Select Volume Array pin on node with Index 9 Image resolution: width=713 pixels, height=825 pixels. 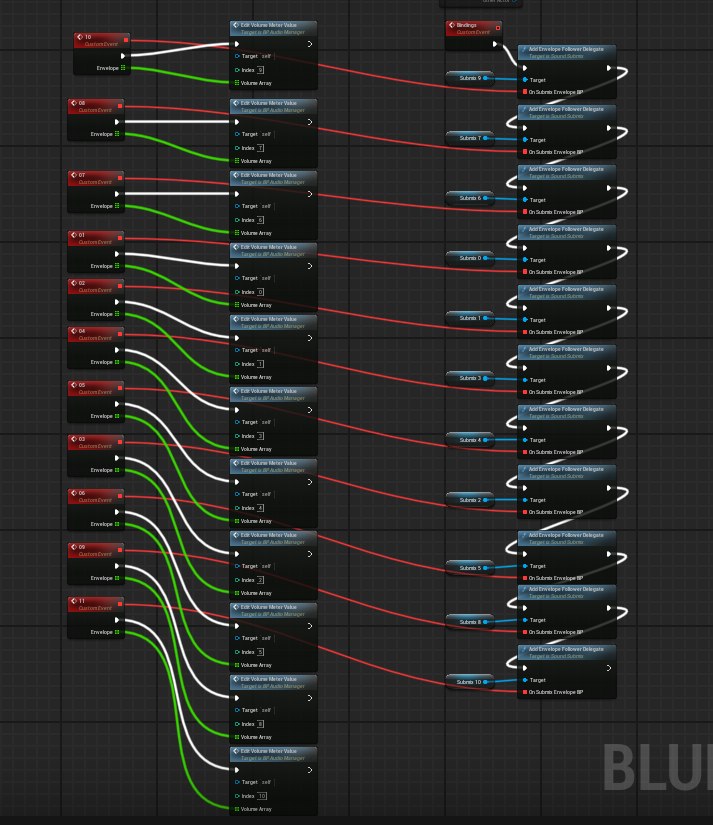[x=237, y=83]
